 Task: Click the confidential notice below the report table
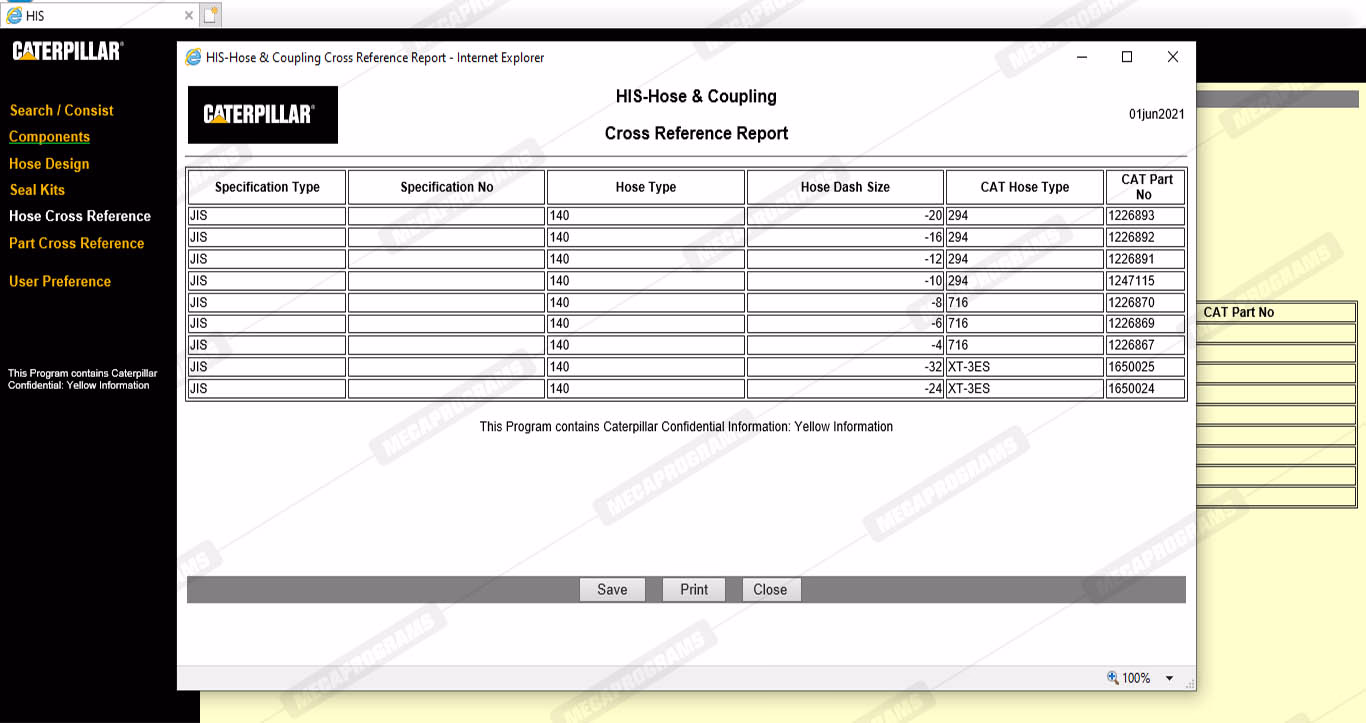point(686,426)
